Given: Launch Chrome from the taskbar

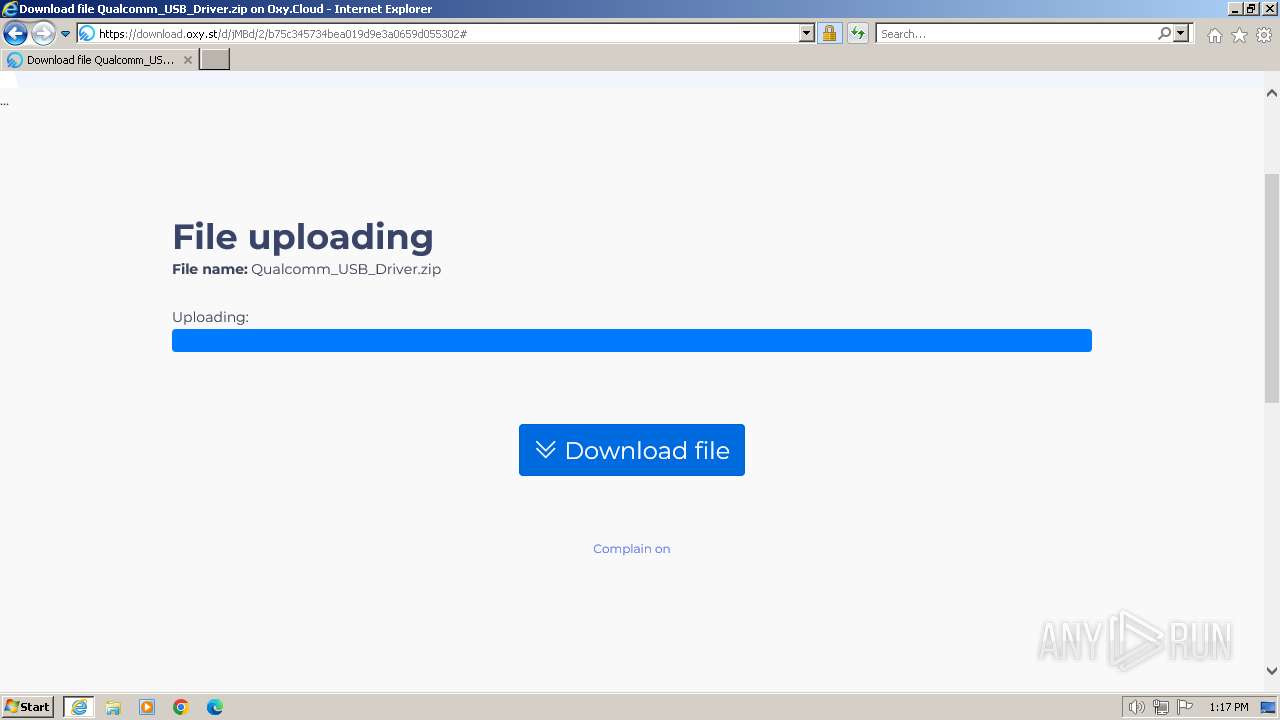Looking at the screenshot, I should coord(181,707).
